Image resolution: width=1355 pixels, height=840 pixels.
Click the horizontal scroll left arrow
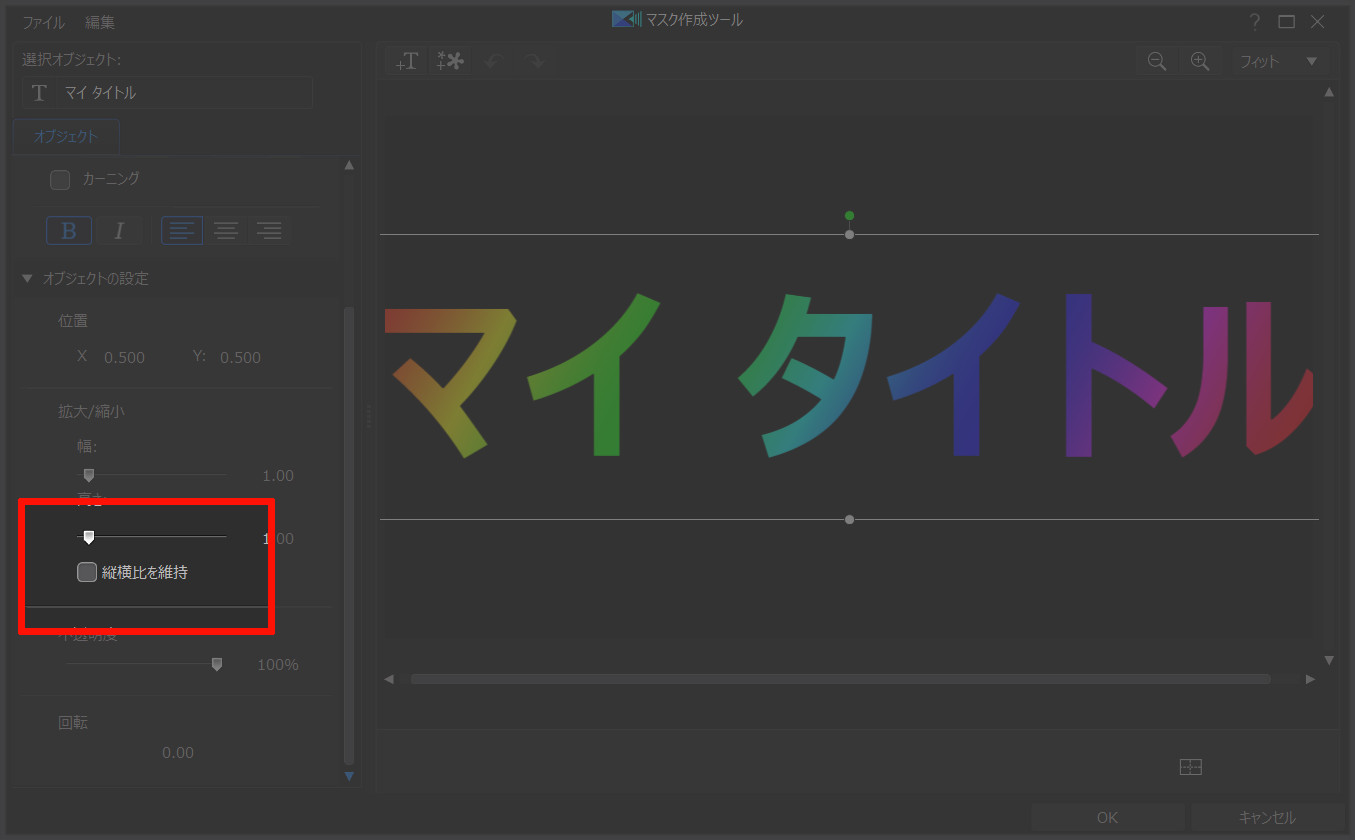[x=389, y=679]
